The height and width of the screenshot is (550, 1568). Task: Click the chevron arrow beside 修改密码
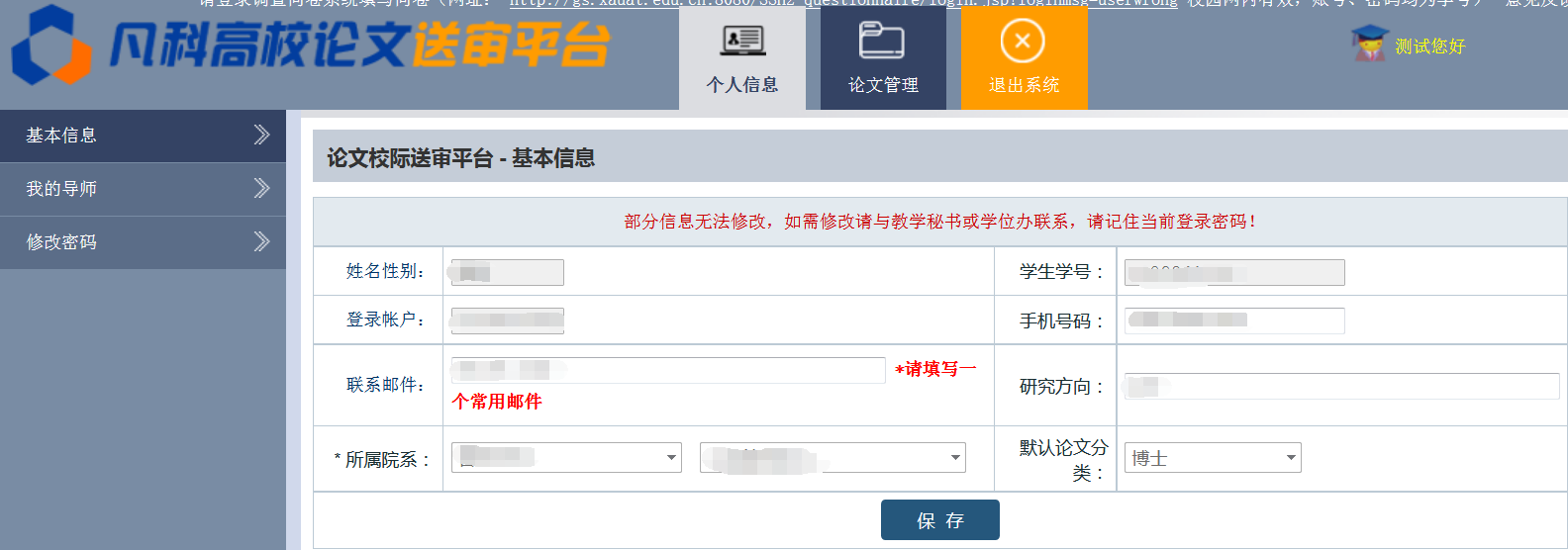coord(261,241)
